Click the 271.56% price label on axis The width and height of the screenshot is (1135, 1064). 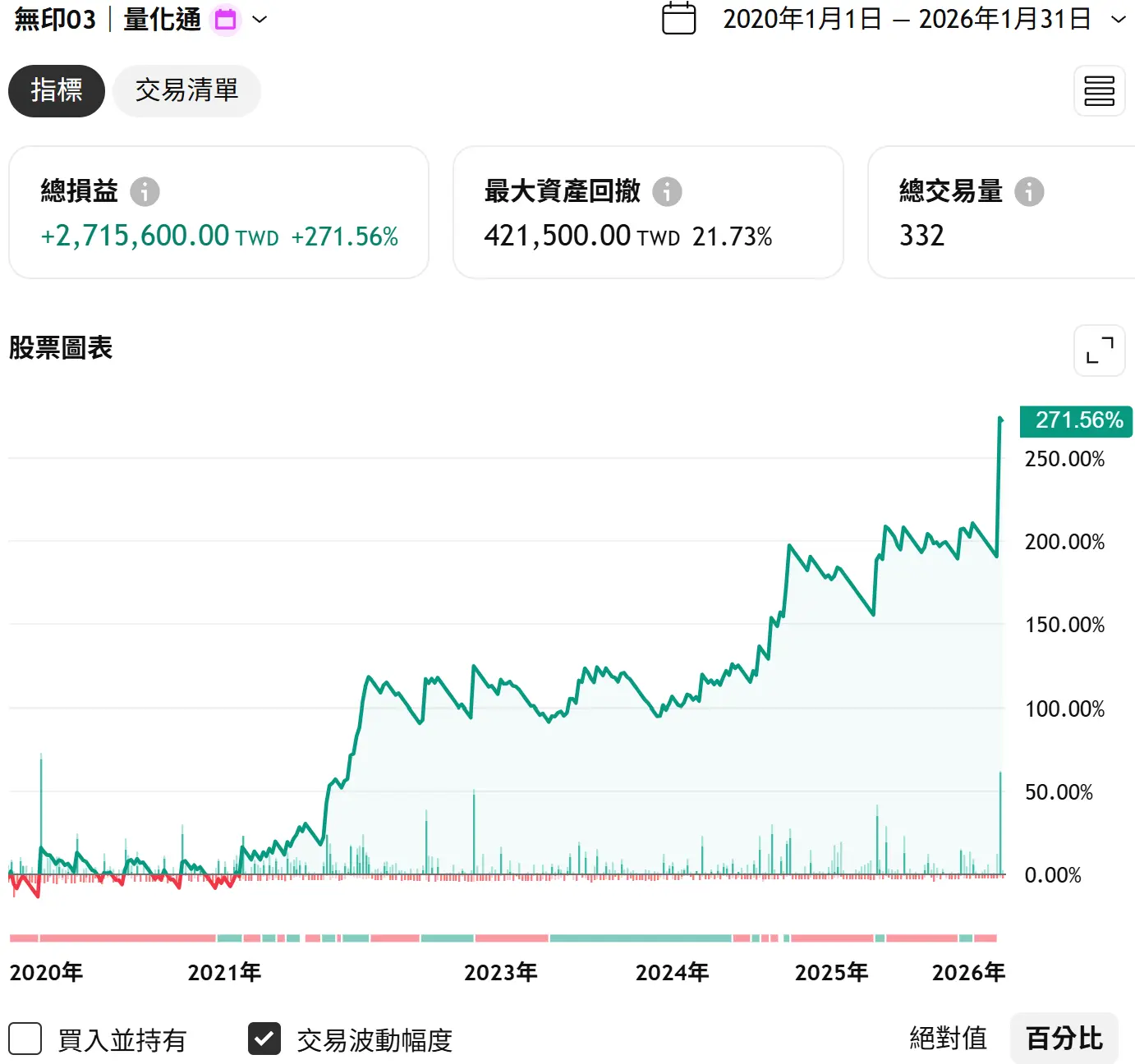[1077, 420]
